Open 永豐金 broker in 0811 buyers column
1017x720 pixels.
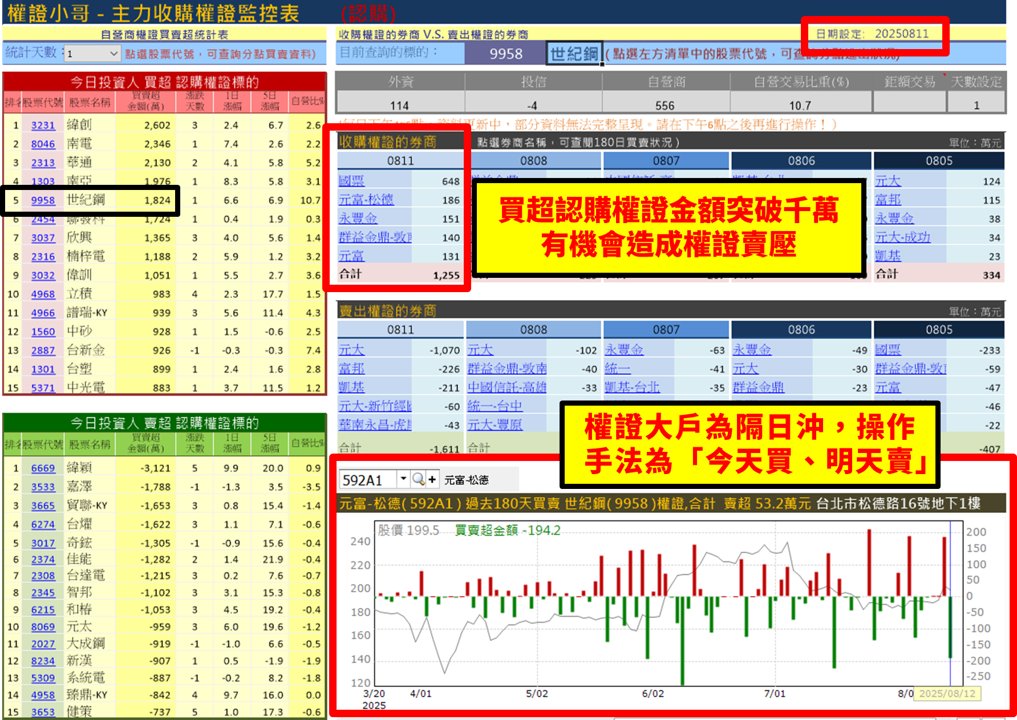(358, 219)
